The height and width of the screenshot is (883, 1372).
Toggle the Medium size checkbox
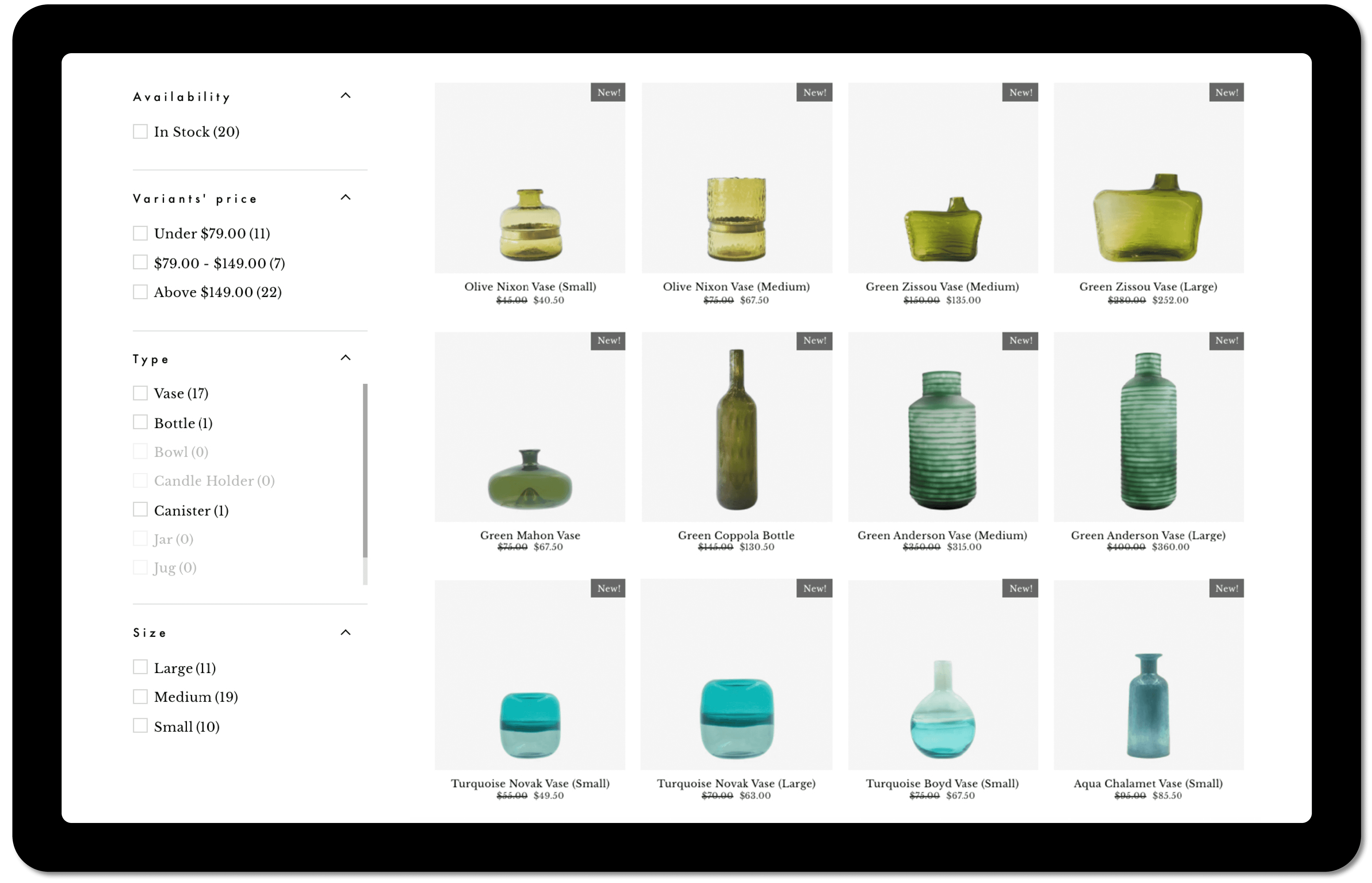141,697
